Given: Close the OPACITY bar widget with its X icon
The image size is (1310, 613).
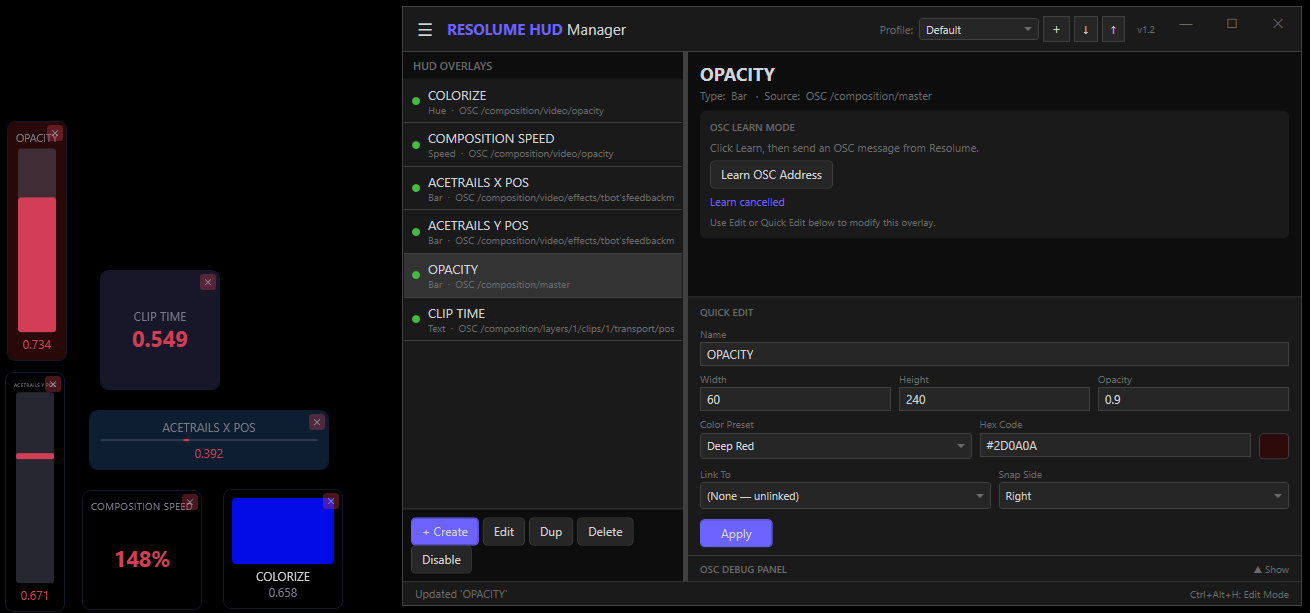Looking at the screenshot, I should coord(55,133).
